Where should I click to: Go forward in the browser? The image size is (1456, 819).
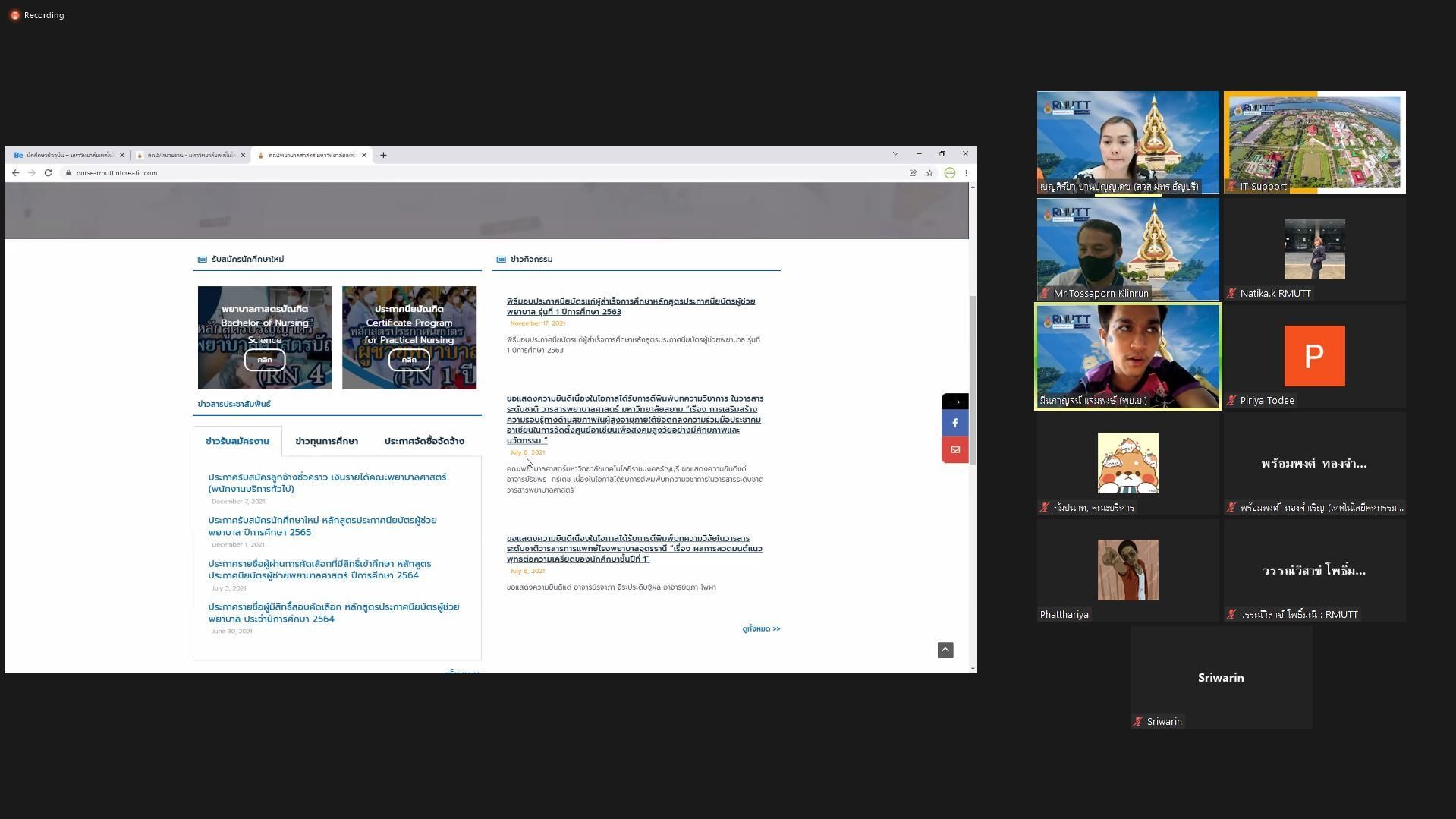pos(32,173)
